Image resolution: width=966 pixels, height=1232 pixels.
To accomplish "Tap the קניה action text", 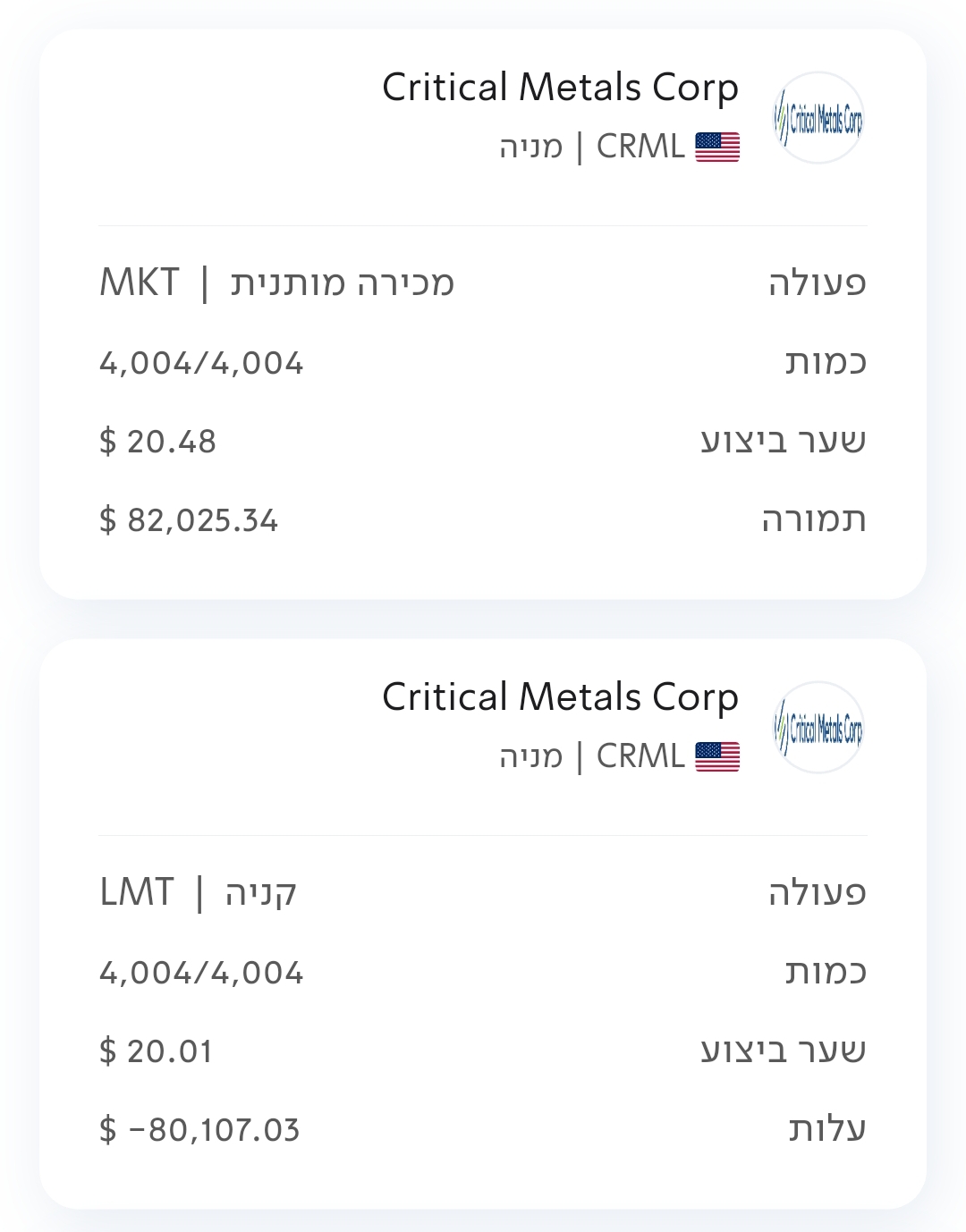I will tap(260, 892).
